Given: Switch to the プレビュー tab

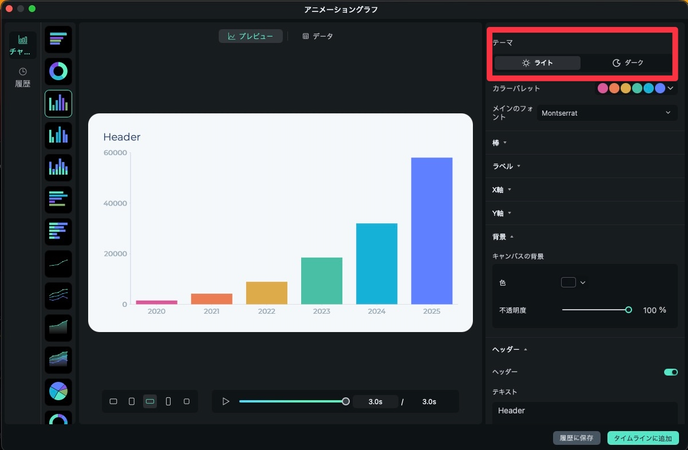Looking at the screenshot, I should (250, 36).
